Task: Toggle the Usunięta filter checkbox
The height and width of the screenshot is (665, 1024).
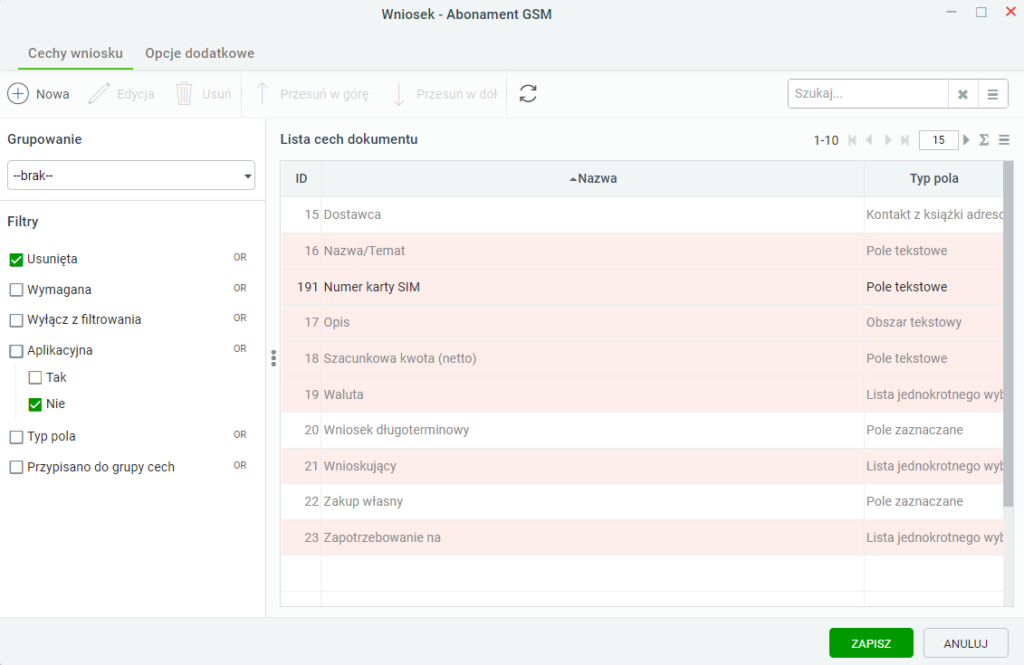Action: [x=16, y=259]
